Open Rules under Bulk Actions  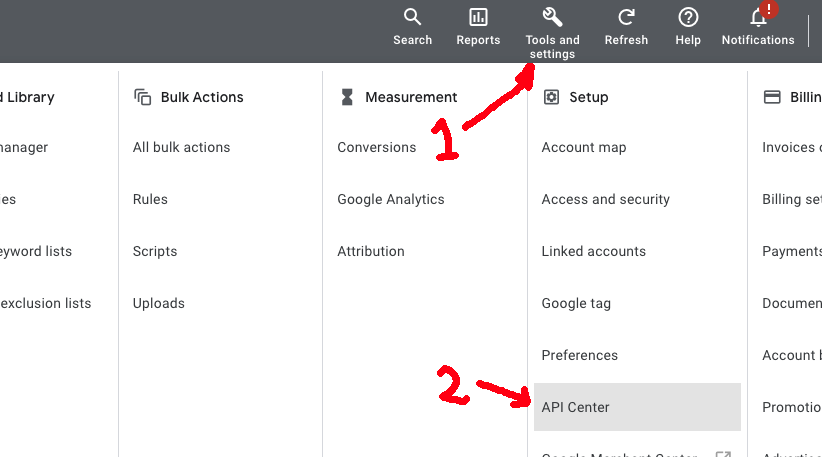150,199
